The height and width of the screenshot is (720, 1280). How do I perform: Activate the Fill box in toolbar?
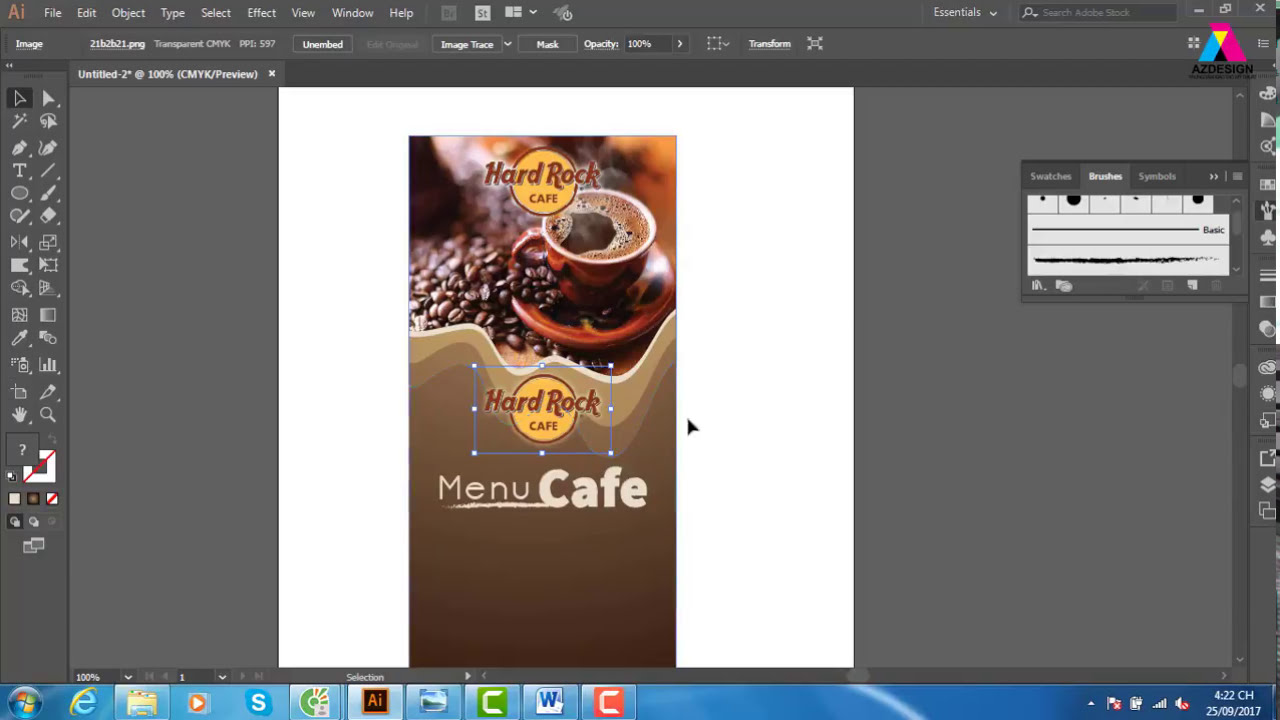(x=23, y=451)
